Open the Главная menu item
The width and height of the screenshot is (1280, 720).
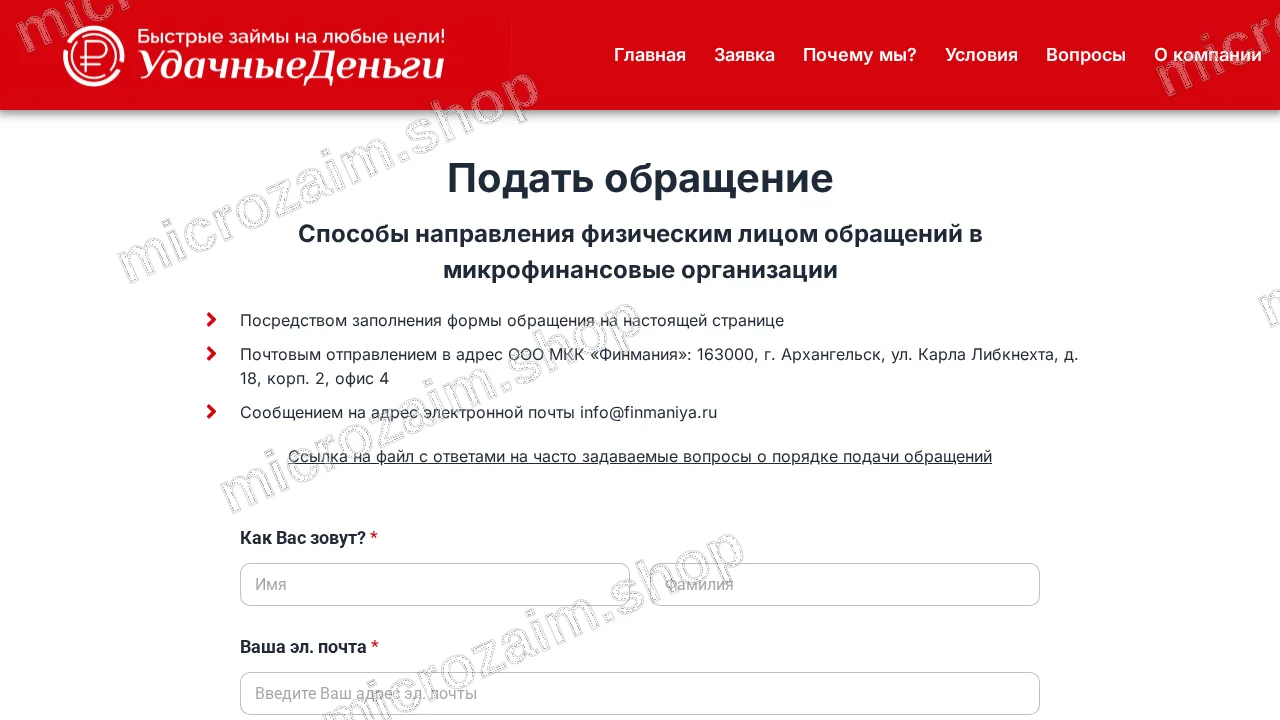[x=650, y=55]
